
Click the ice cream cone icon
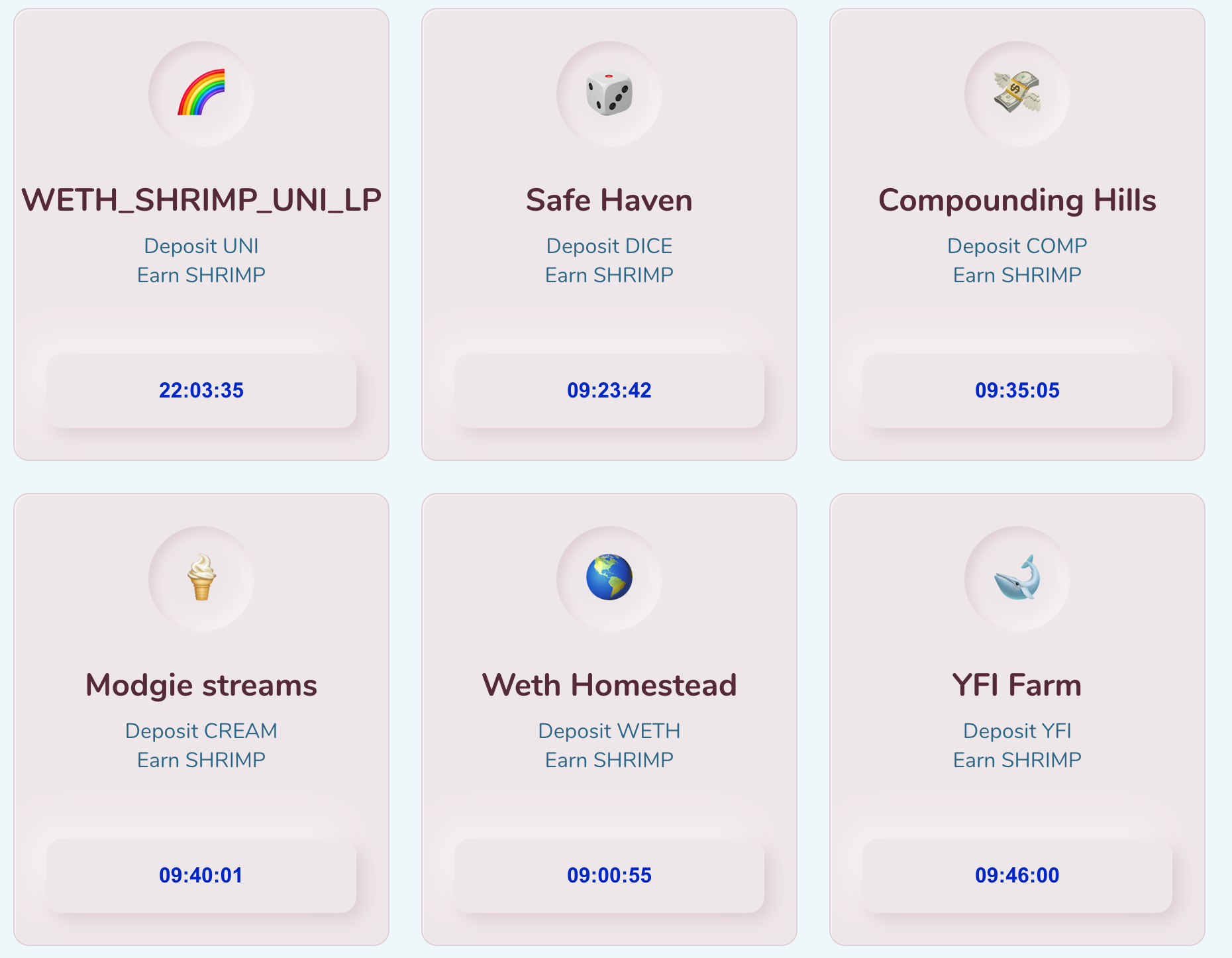(201, 578)
